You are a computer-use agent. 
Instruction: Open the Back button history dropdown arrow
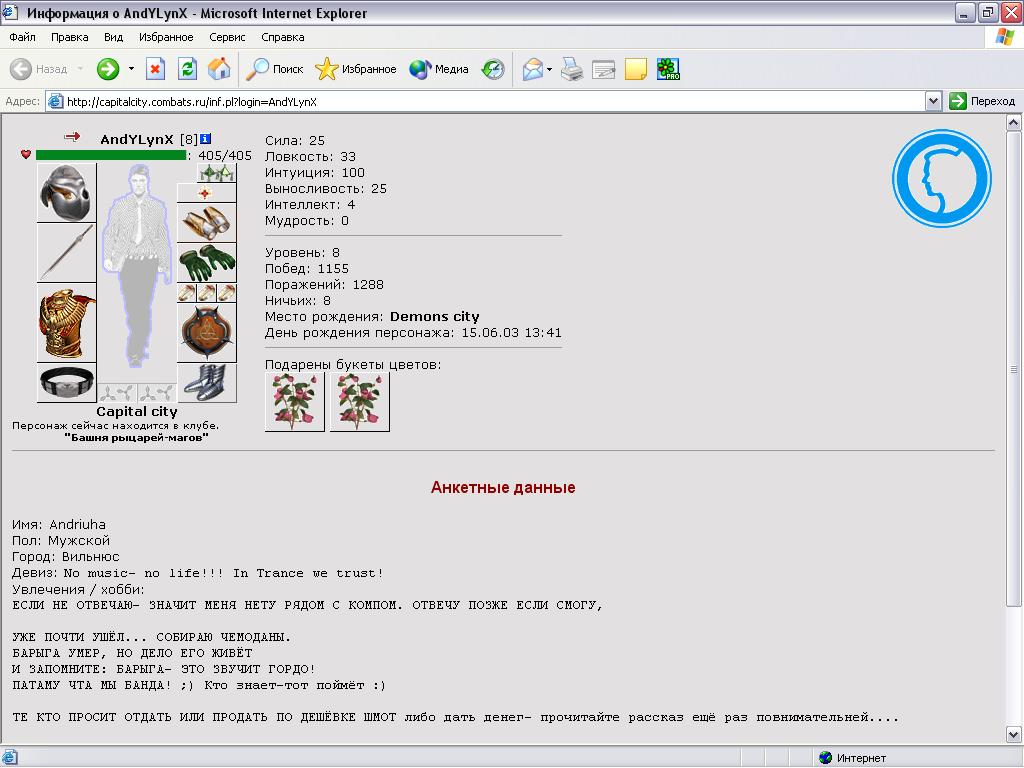(x=80, y=69)
